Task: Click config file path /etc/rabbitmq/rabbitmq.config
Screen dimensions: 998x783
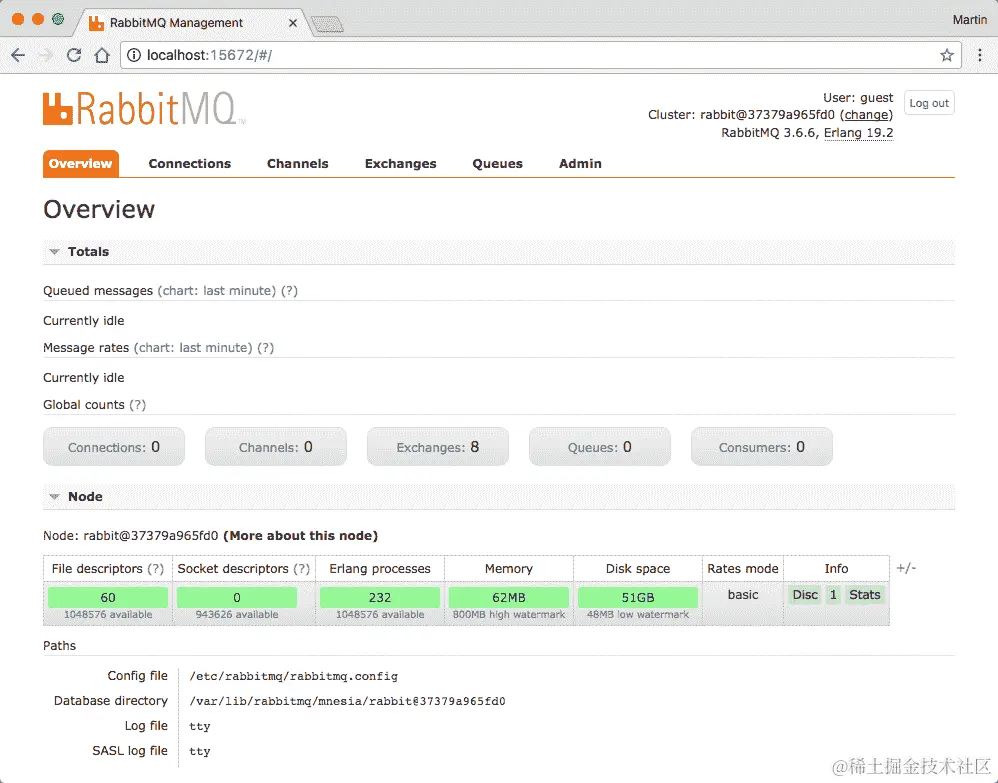Action: pos(293,676)
